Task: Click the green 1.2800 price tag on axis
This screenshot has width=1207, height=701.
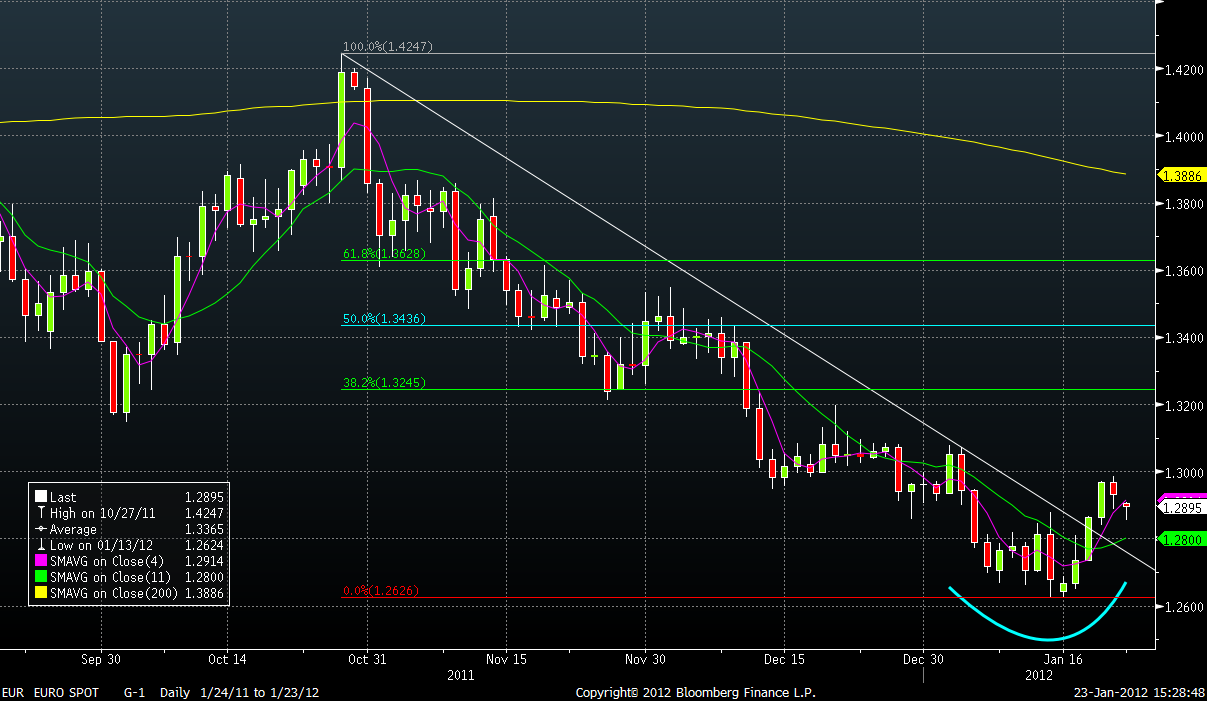Action: coord(1180,539)
